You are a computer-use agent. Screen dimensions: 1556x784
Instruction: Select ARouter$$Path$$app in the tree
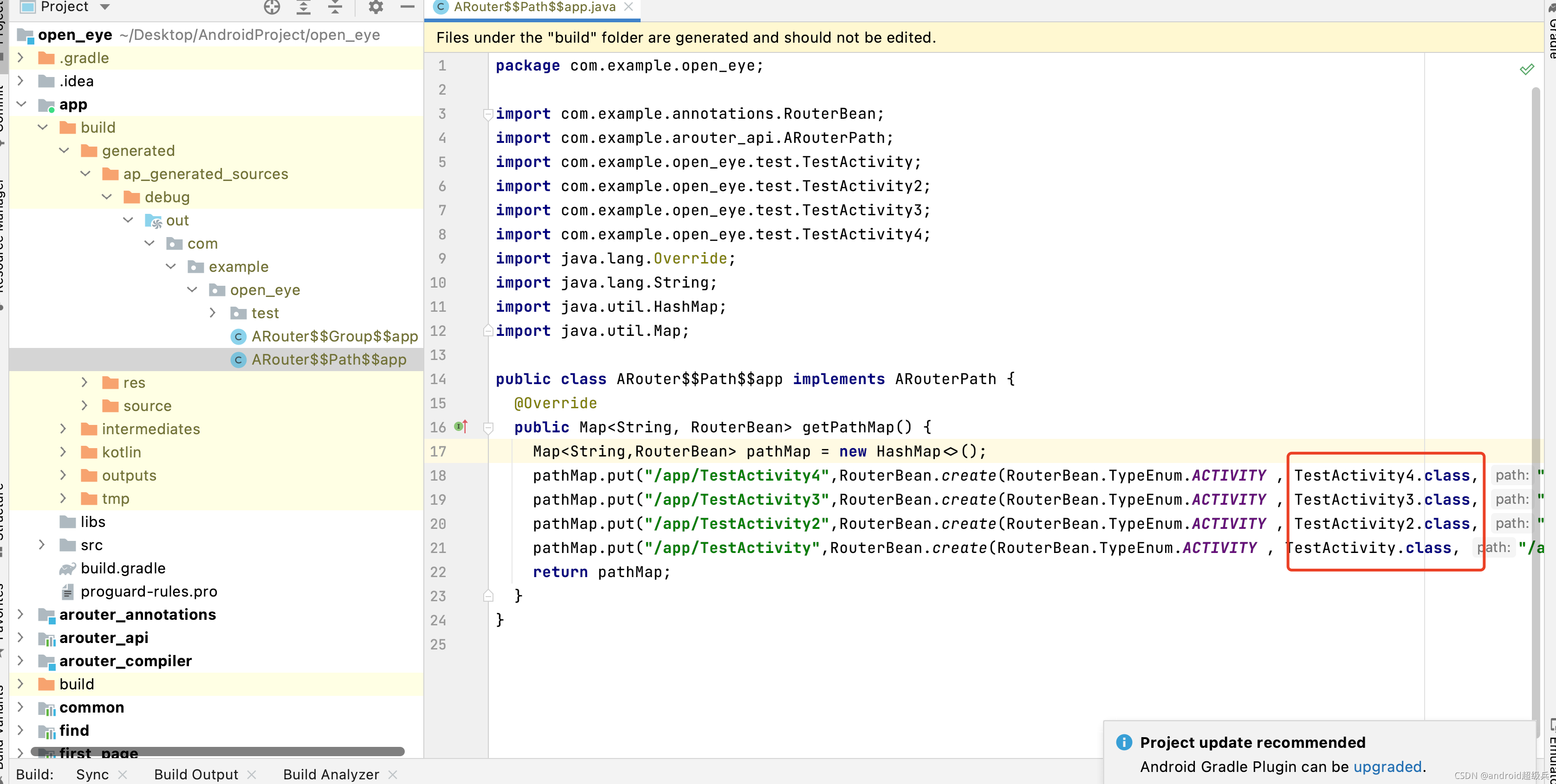pos(329,360)
